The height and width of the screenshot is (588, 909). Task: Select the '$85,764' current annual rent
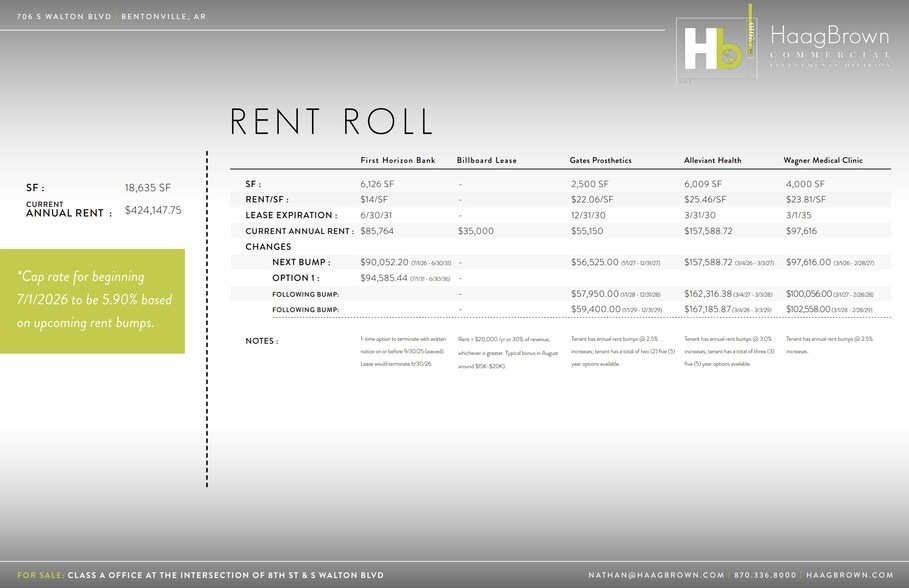point(377,231)
